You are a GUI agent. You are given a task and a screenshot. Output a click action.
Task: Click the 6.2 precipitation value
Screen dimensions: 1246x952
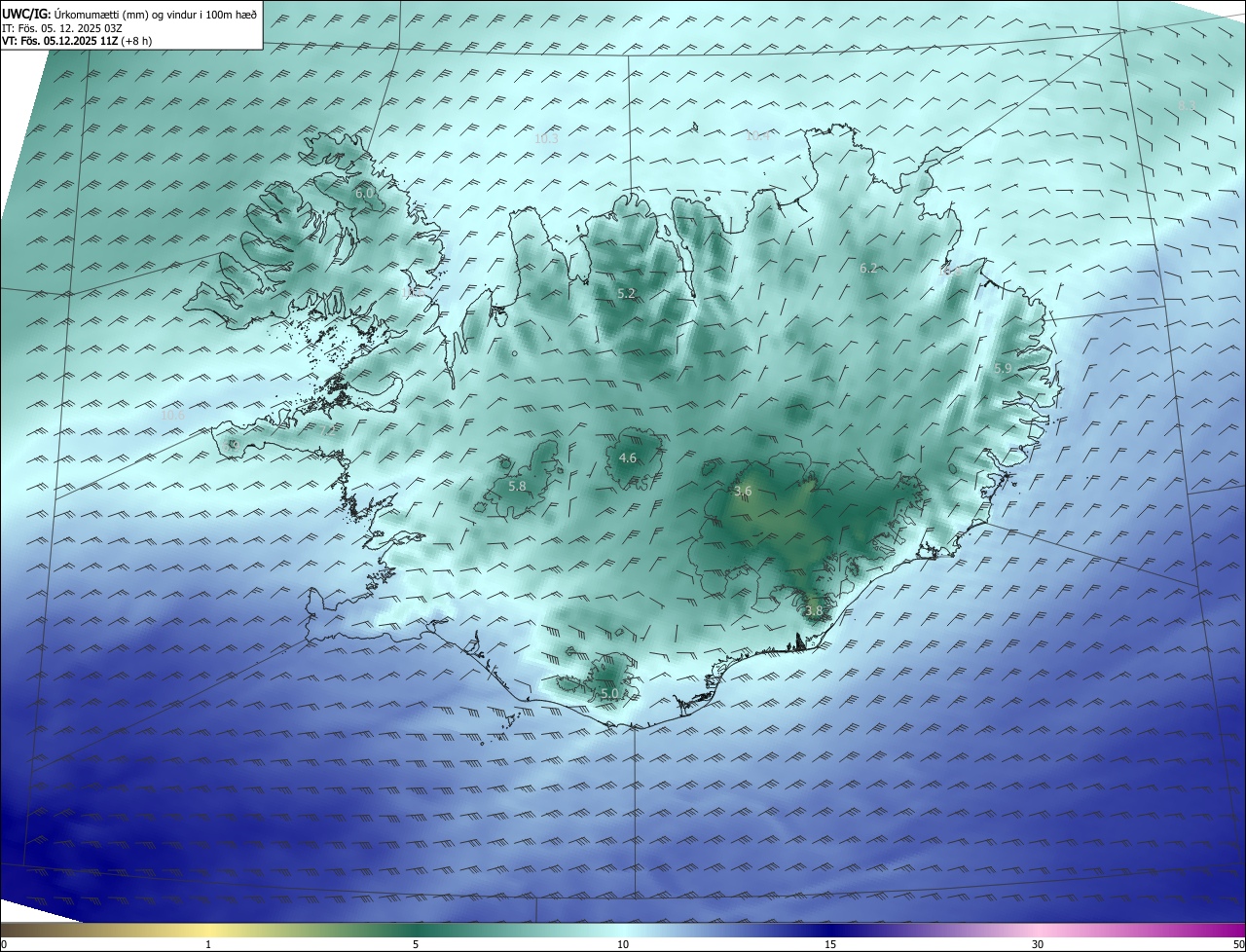[x=868, y=268]
